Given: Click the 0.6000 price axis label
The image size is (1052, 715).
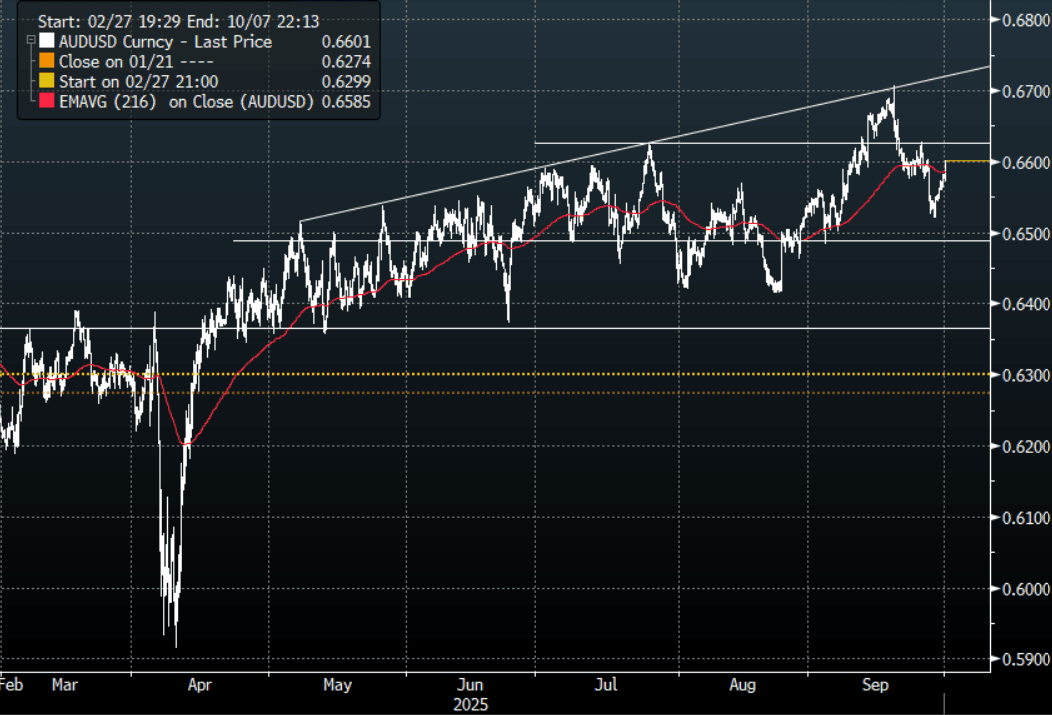Looking at the screenshot, I should point(1026,589).
